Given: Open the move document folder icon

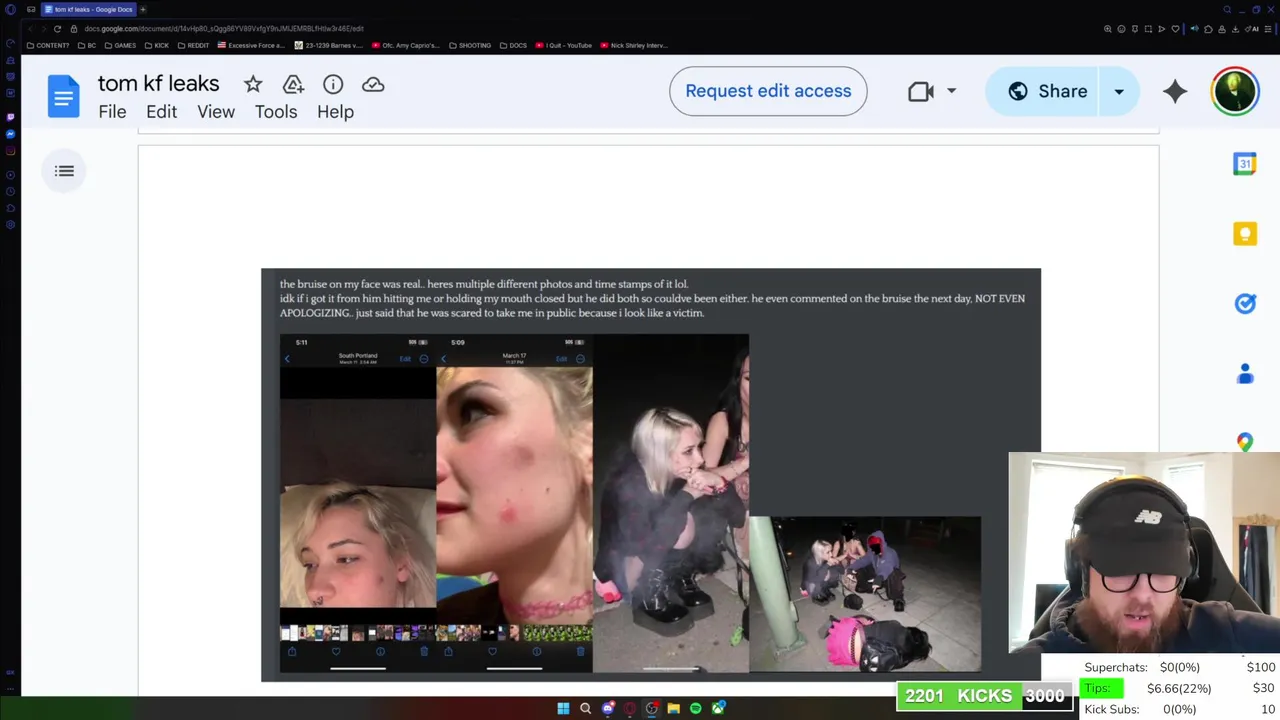Looking at the screenshot, I should tap(293, 85).
